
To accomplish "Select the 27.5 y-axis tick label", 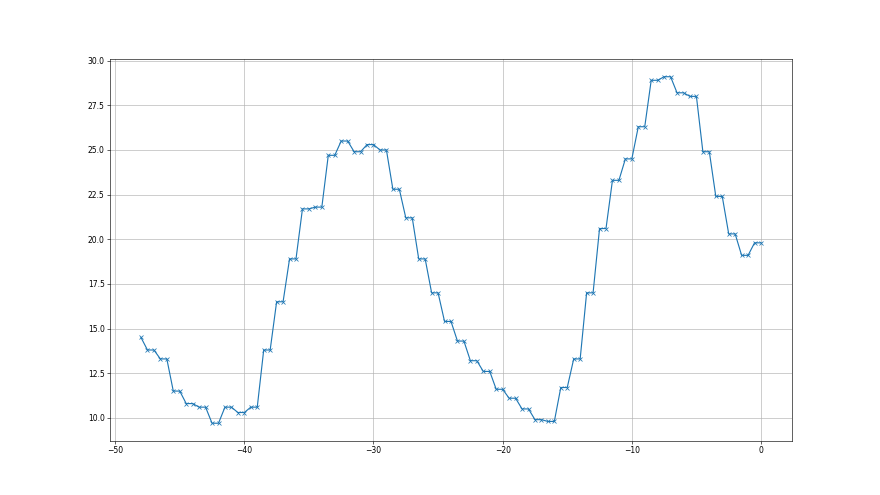I will tap(95, 106).
